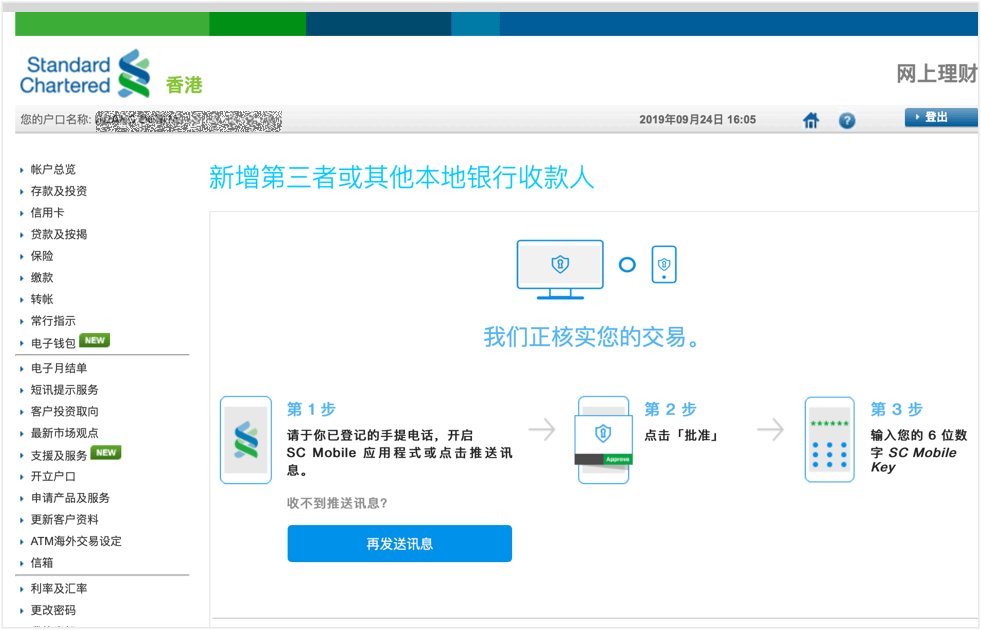This screenshot has height=630, width=981.
Task: Open 申请产品及服务 sidebar link
Action: [x=70, y=498]
